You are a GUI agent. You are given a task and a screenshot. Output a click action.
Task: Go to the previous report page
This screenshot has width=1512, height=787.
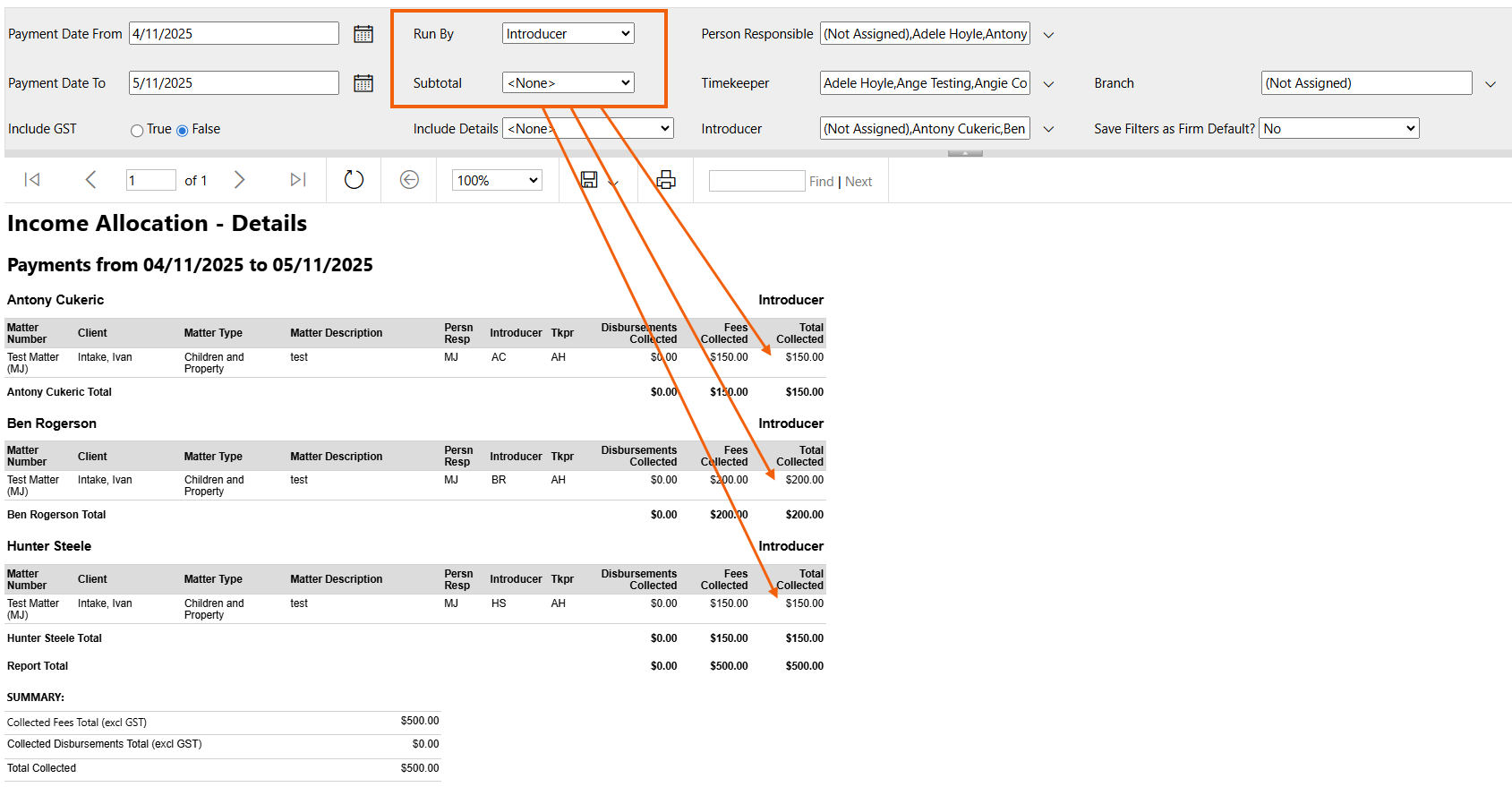pos(90,180)
